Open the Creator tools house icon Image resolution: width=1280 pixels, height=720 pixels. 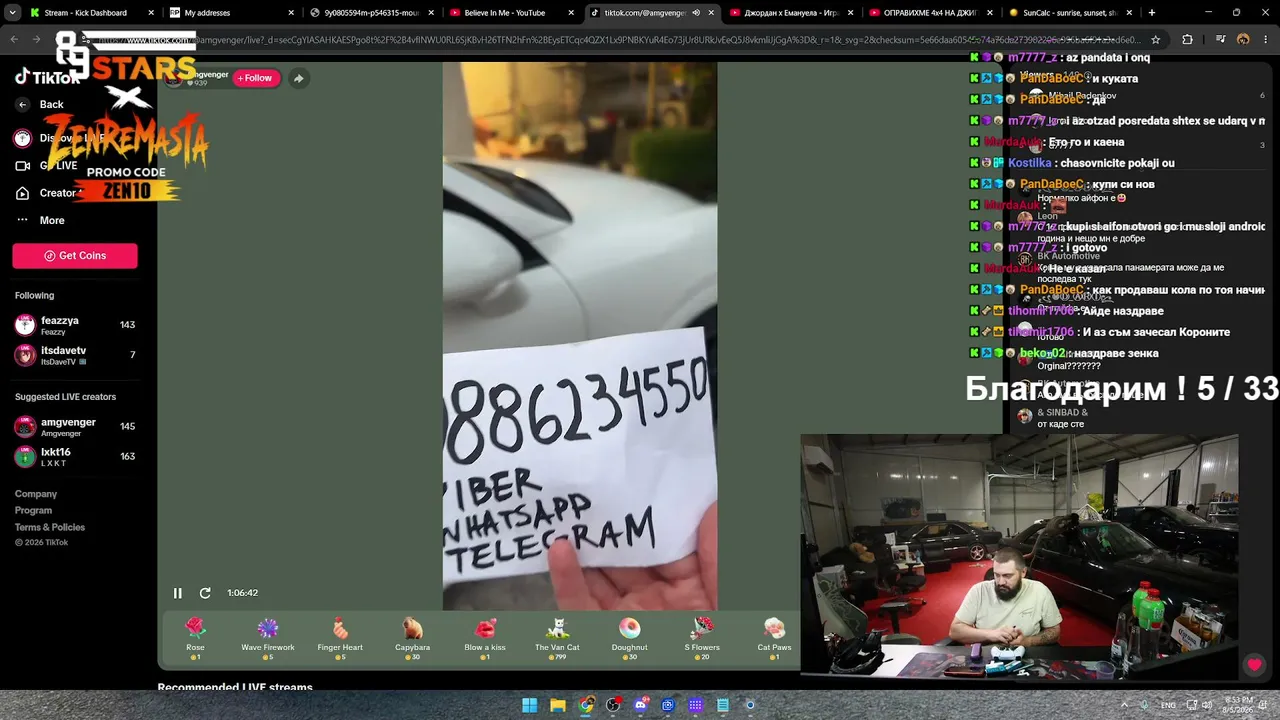(22, 193)
